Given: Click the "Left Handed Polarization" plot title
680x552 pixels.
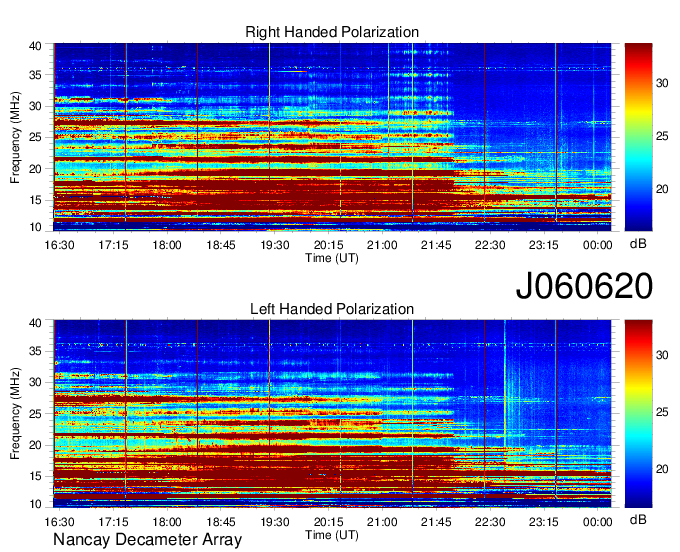Looking at the screenshot, I should click(332, 309).
